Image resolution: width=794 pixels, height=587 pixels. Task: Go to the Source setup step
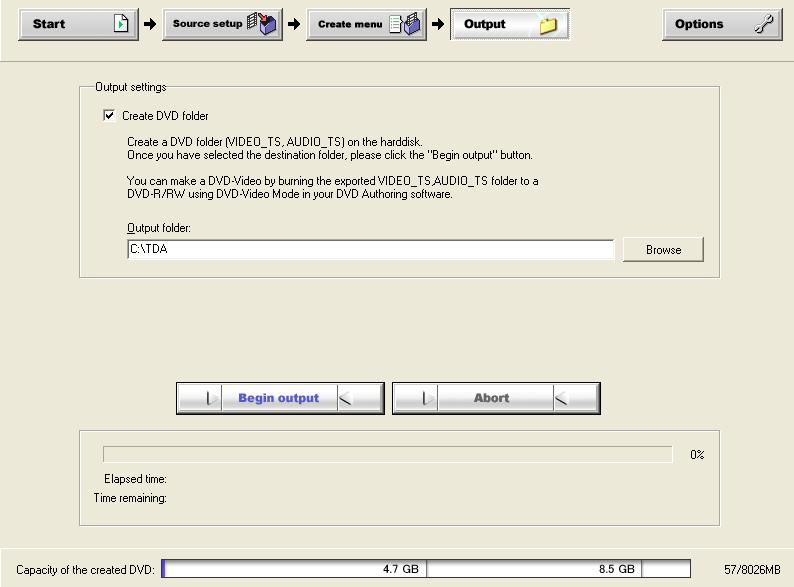coord(223,24)
